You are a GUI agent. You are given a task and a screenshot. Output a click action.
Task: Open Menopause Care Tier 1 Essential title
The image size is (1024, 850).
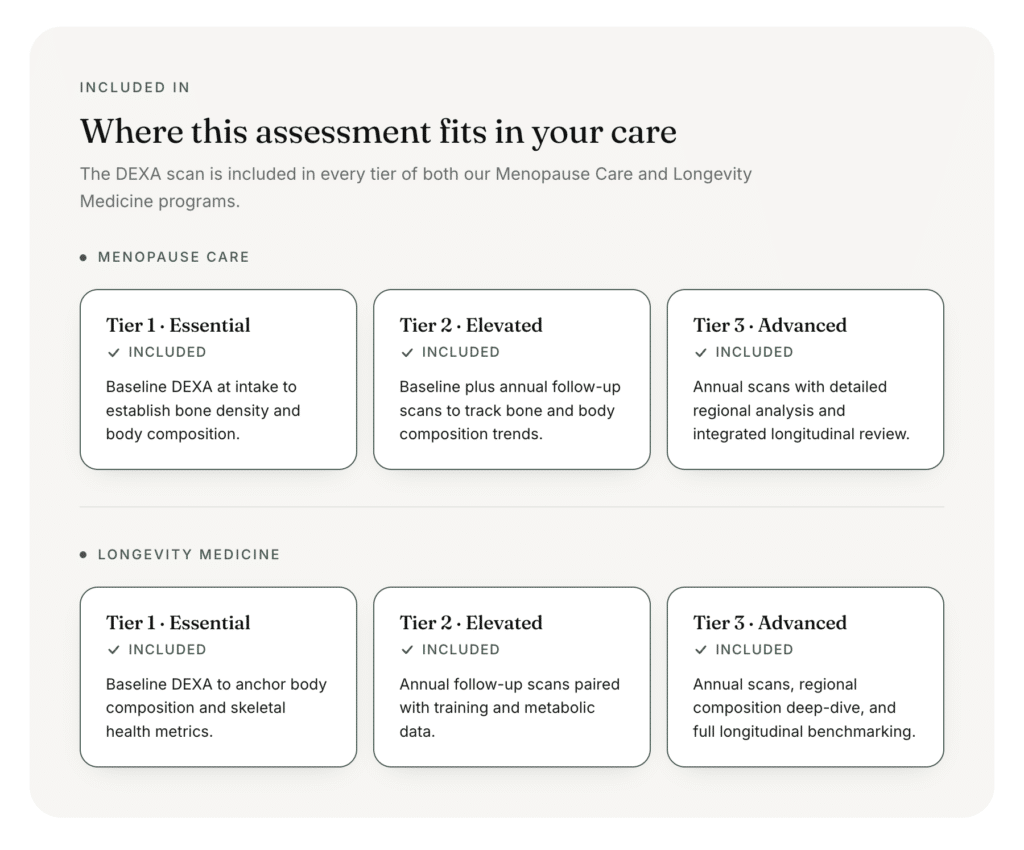pos(178,325)
